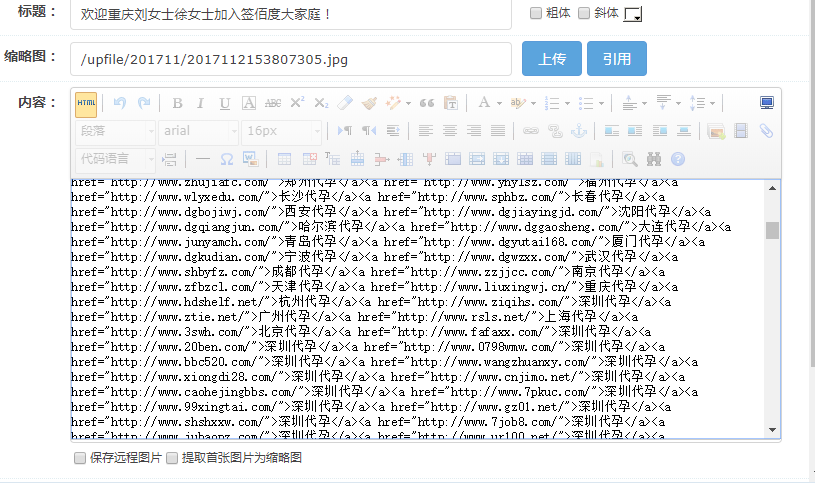Delete table icon with red X

pyautogui.click(x=310, y=159)
